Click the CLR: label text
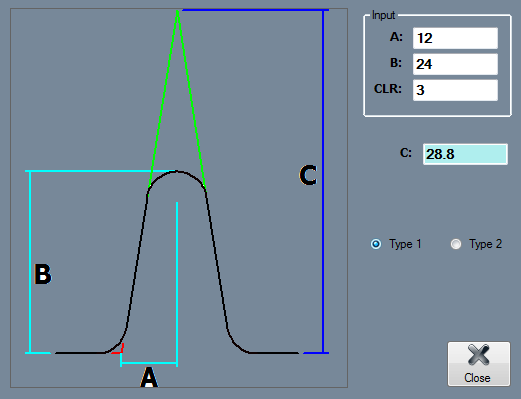 tap(388, 89)
